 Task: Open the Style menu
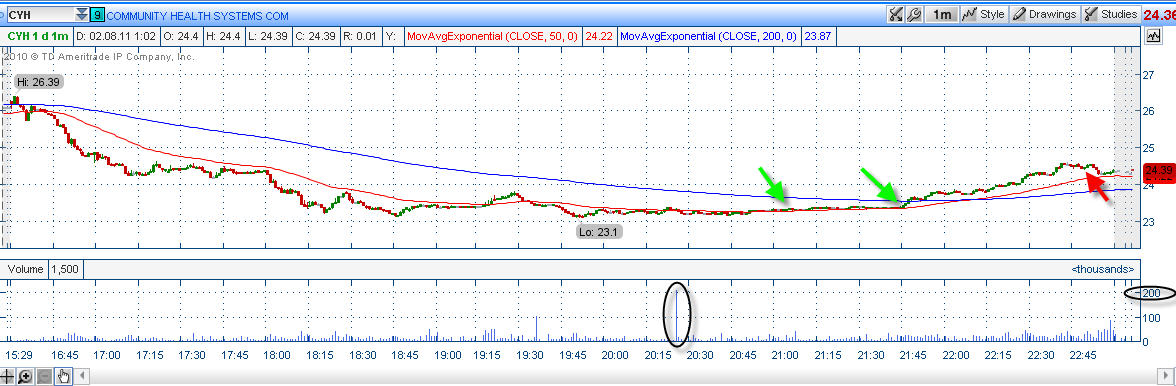coord(984,14)
